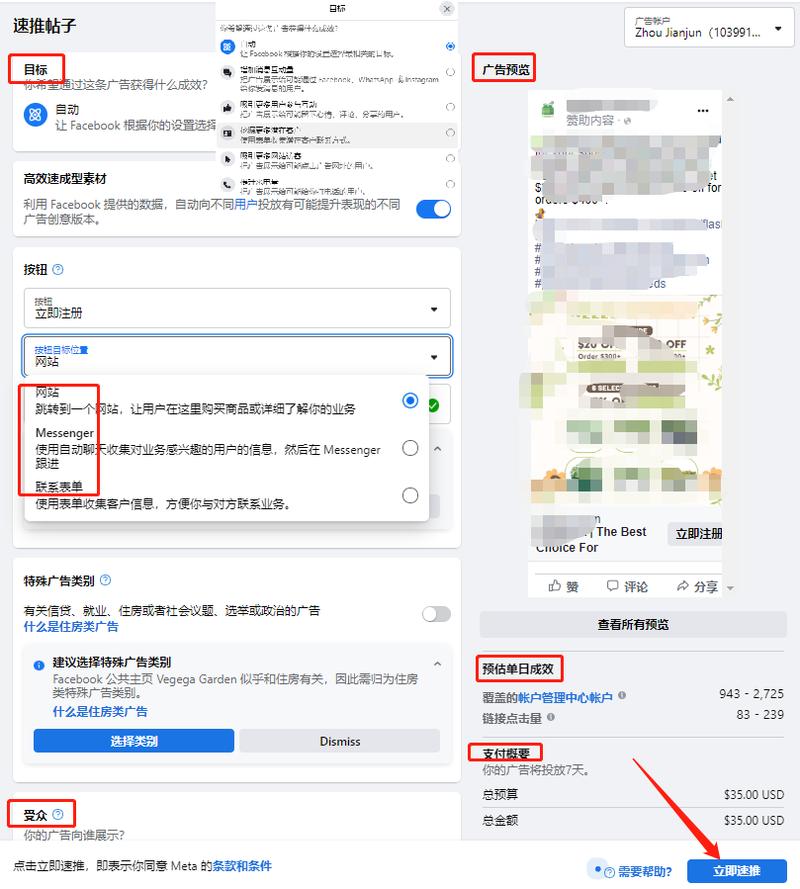Click the cursor website visitors goal icon
Viewport: 800px width, 889px height.
tap(227, 159)
